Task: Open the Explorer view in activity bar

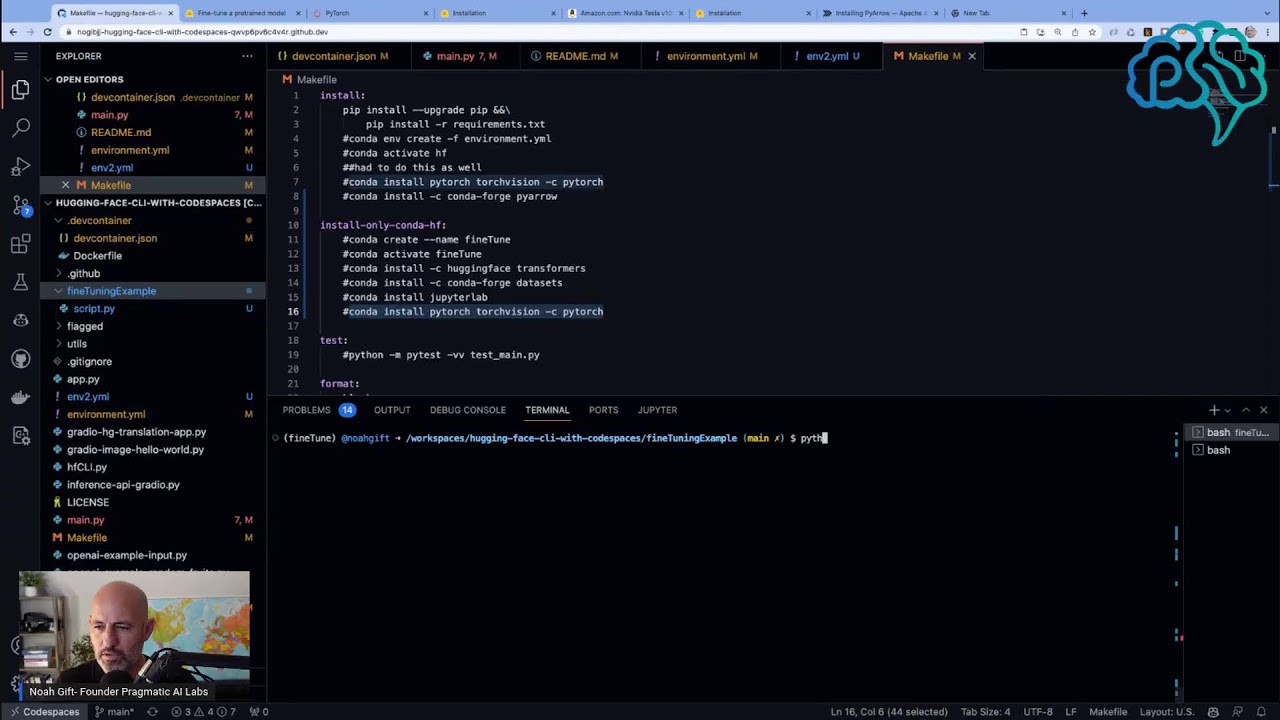Action: click(21, 90)
